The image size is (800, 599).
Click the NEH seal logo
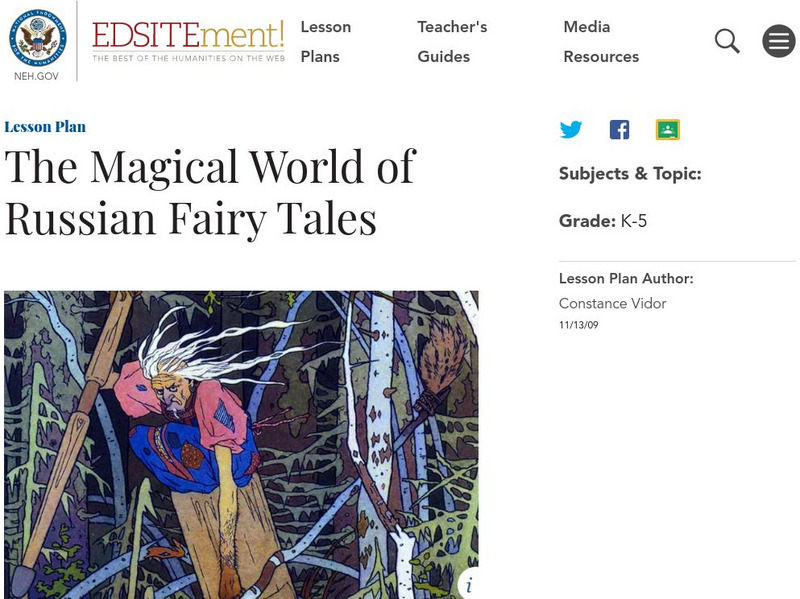click(38, 38)
